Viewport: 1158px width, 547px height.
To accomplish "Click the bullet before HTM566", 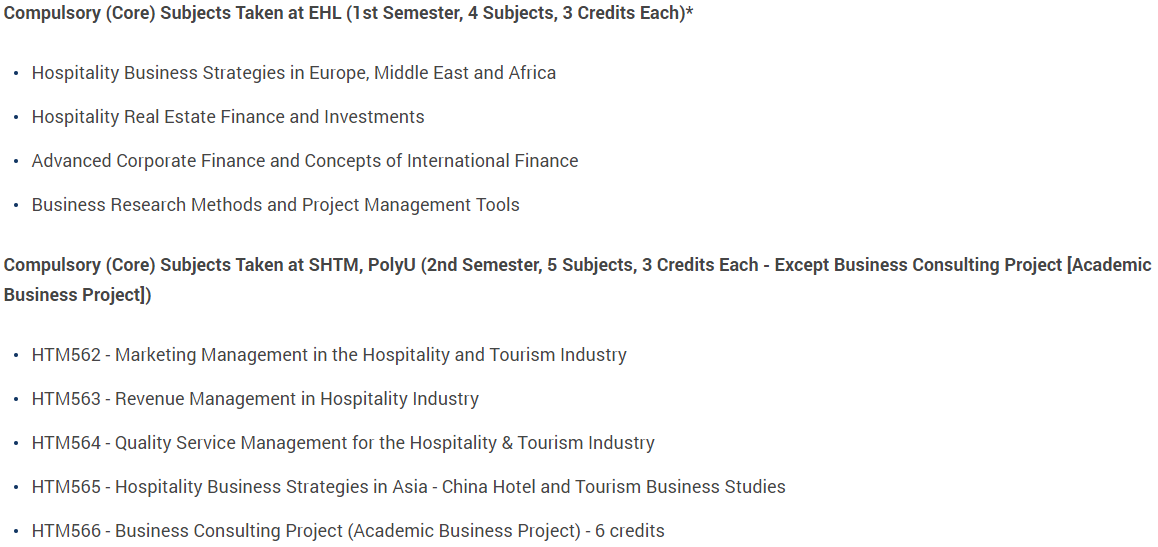I will pos(16,531).
